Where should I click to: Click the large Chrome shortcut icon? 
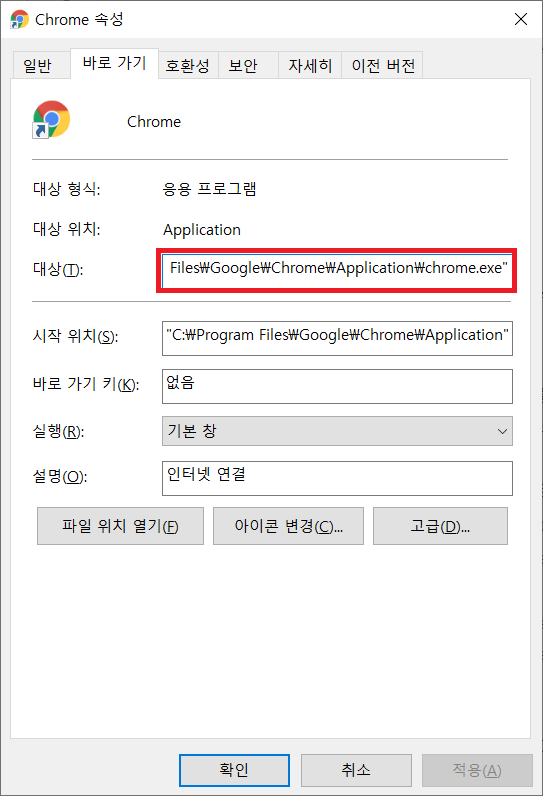click(51, 119)
